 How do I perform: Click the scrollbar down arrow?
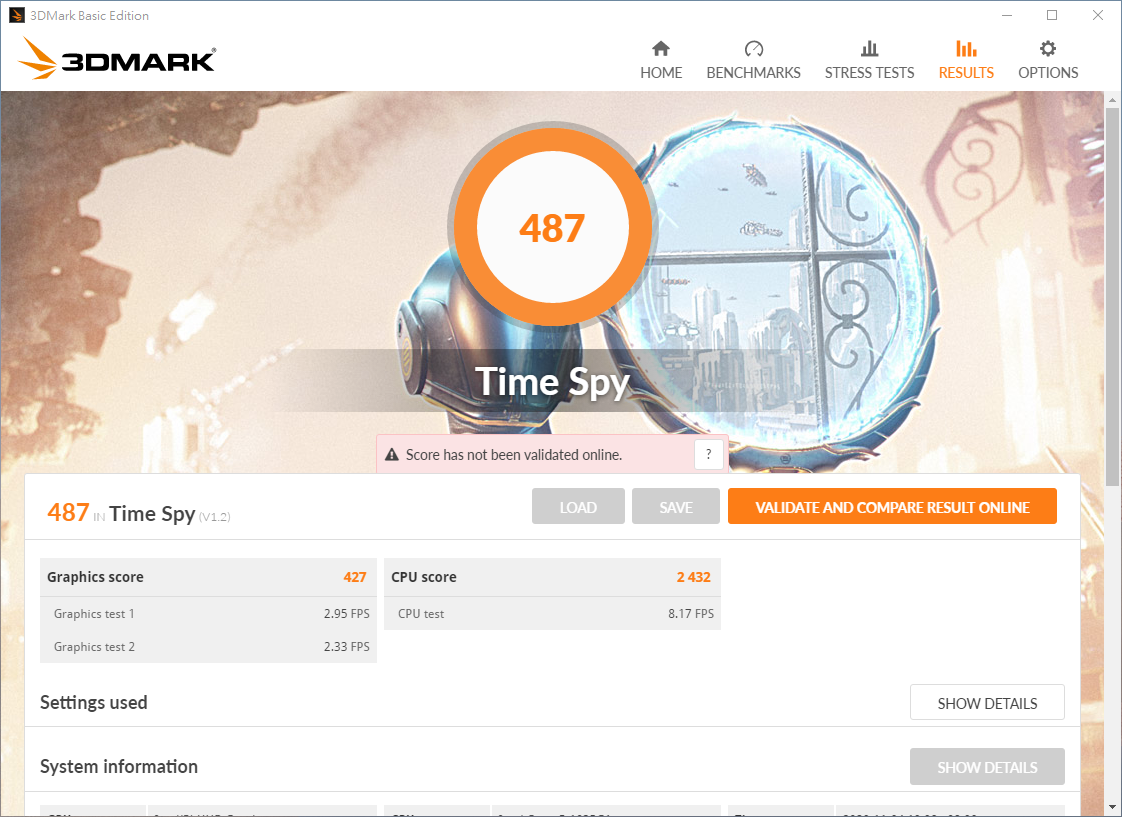pyautogui.click(x=1112, y=806)
